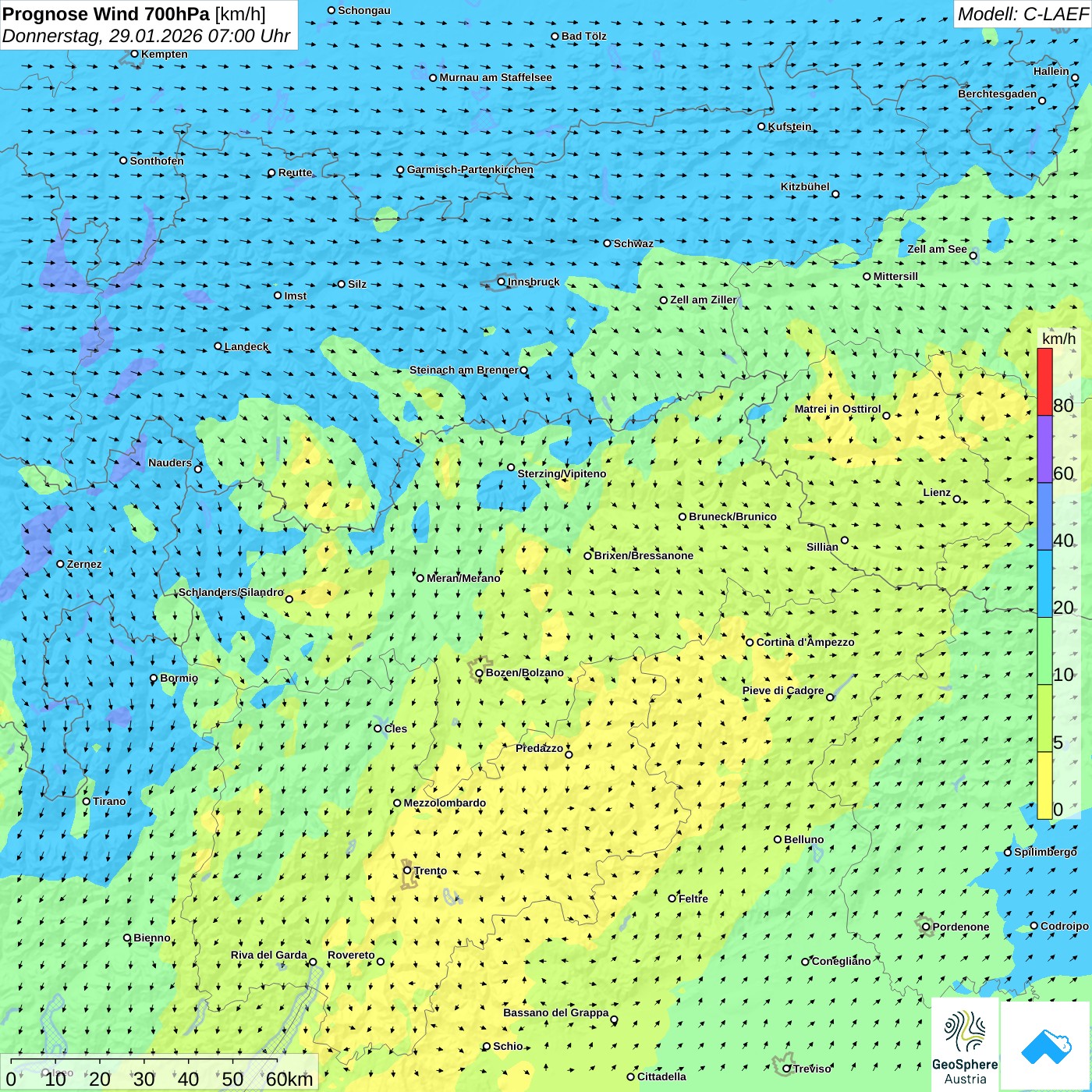Click the 'Nauders' label
The height and width of the screenshot is (1092, 1092).
[x=170, y=463]
